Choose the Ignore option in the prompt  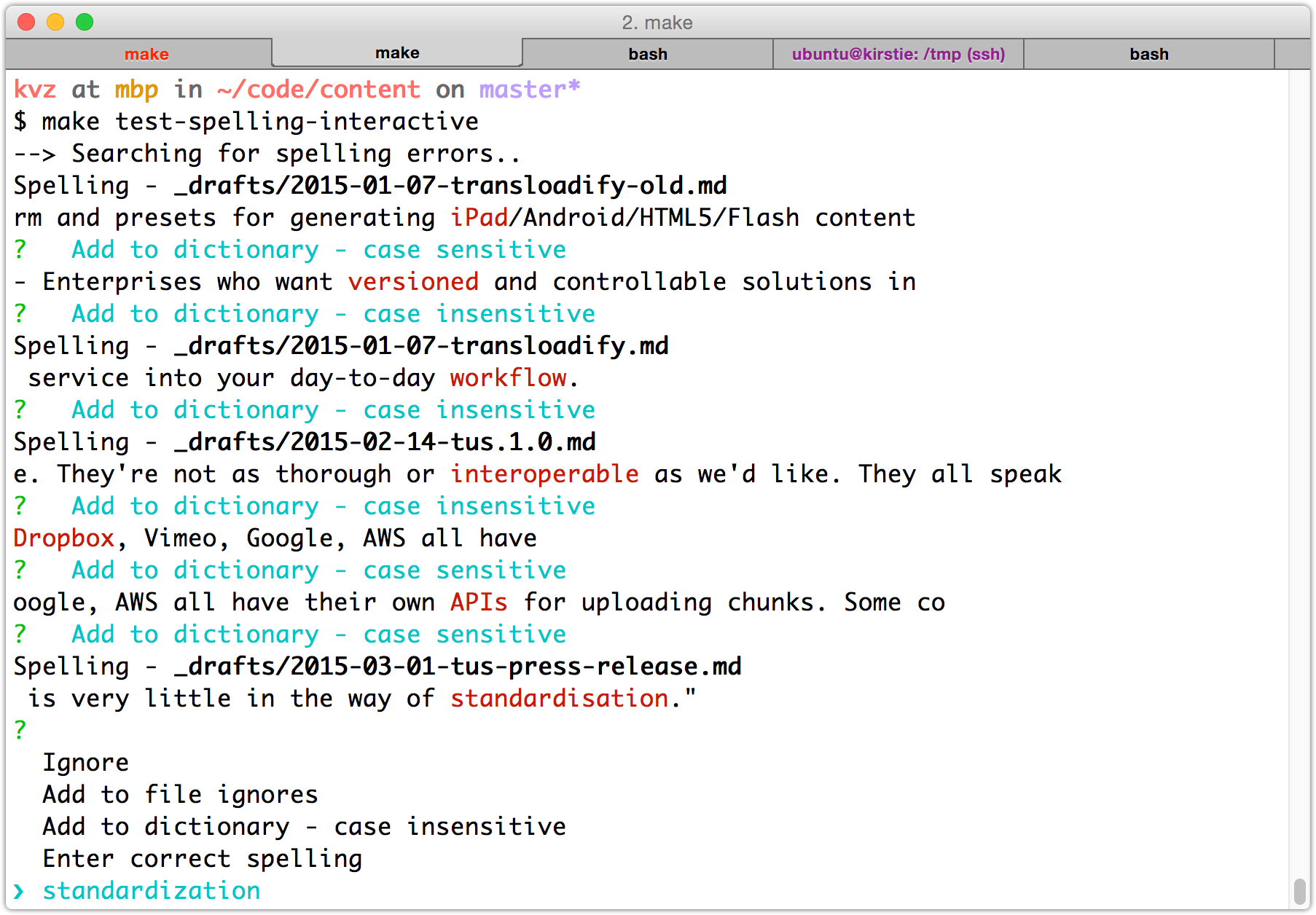point(85,762)
